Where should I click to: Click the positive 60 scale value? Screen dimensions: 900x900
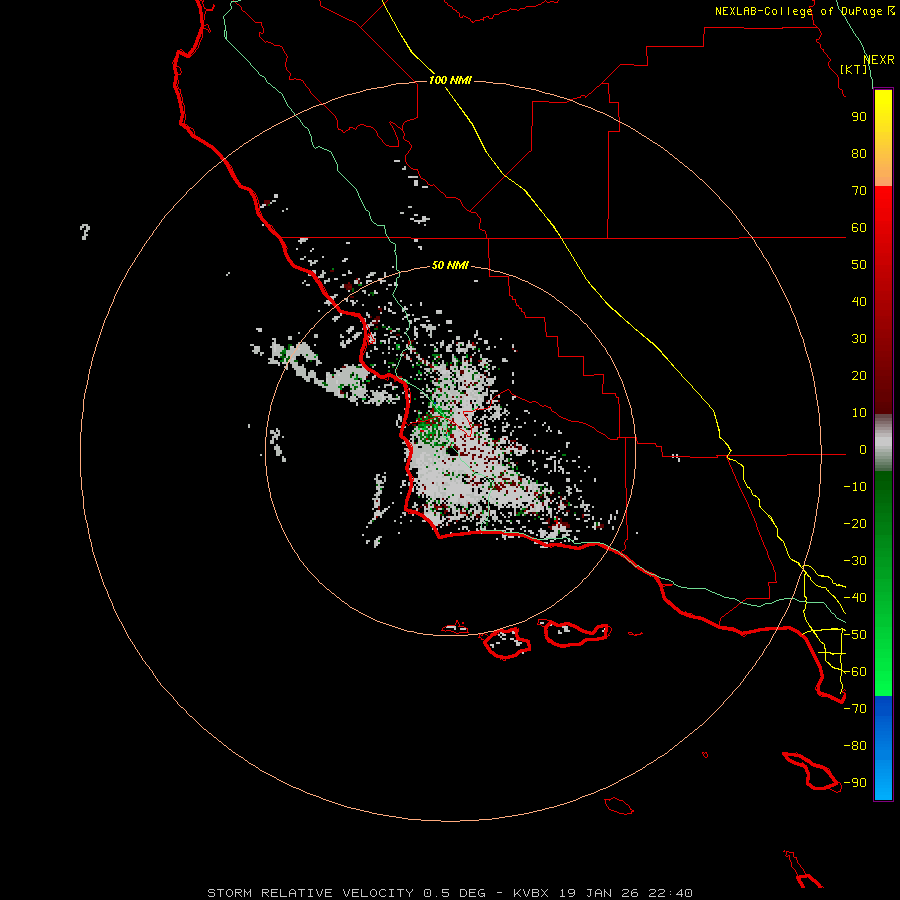(x=859, y=228)
